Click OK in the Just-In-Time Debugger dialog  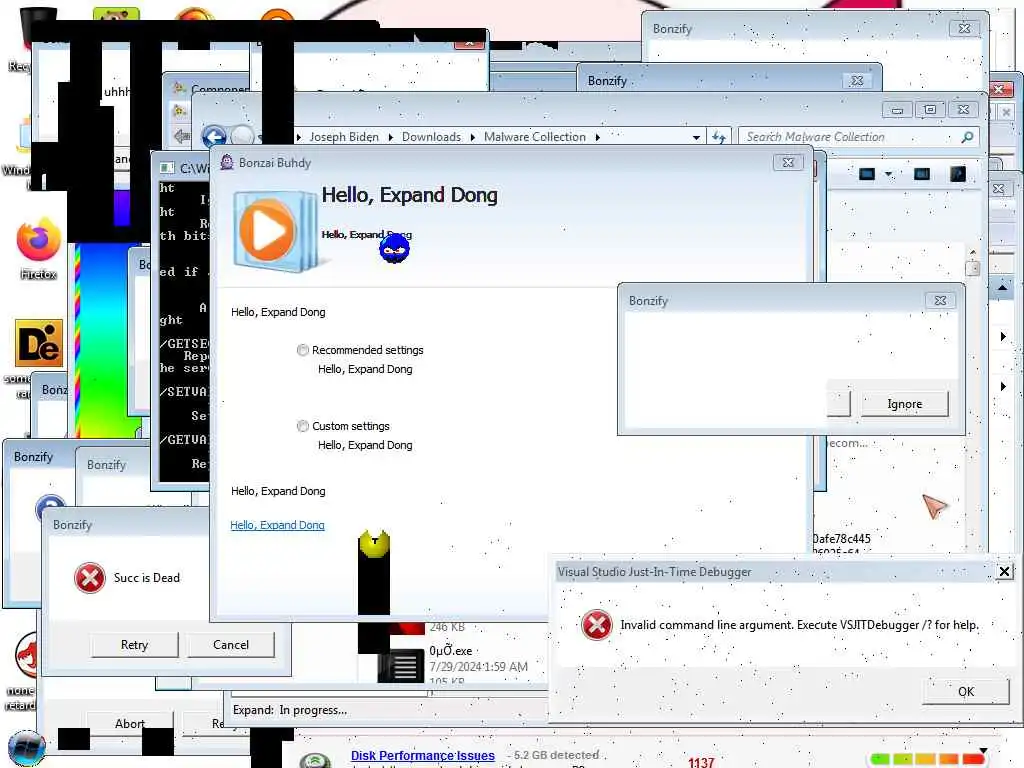click(966, 691)
